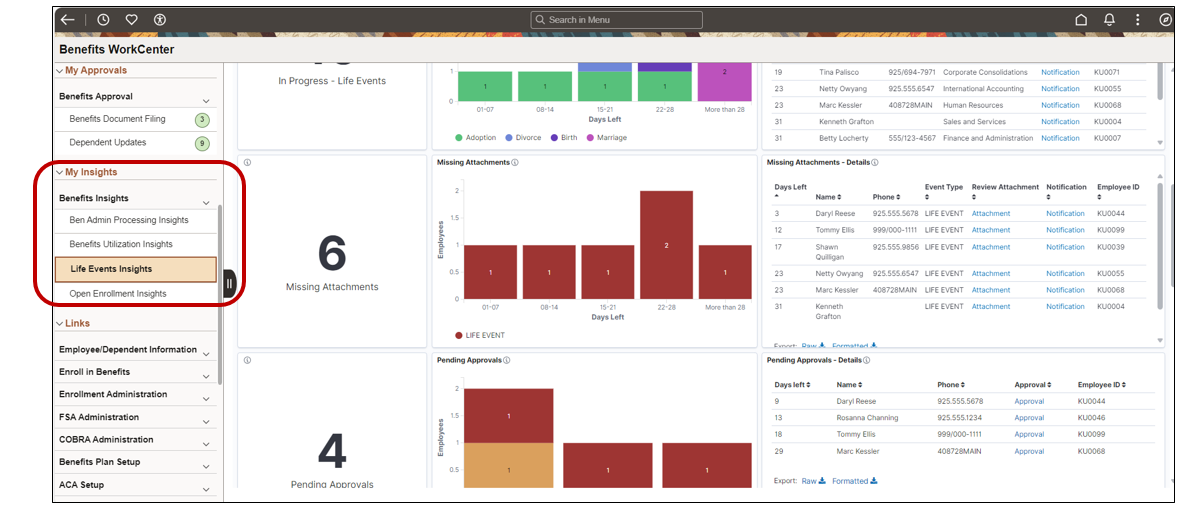This screenshot has width=1188, height=510.
Task: Go to Home icon
Action: point(1081,20)
